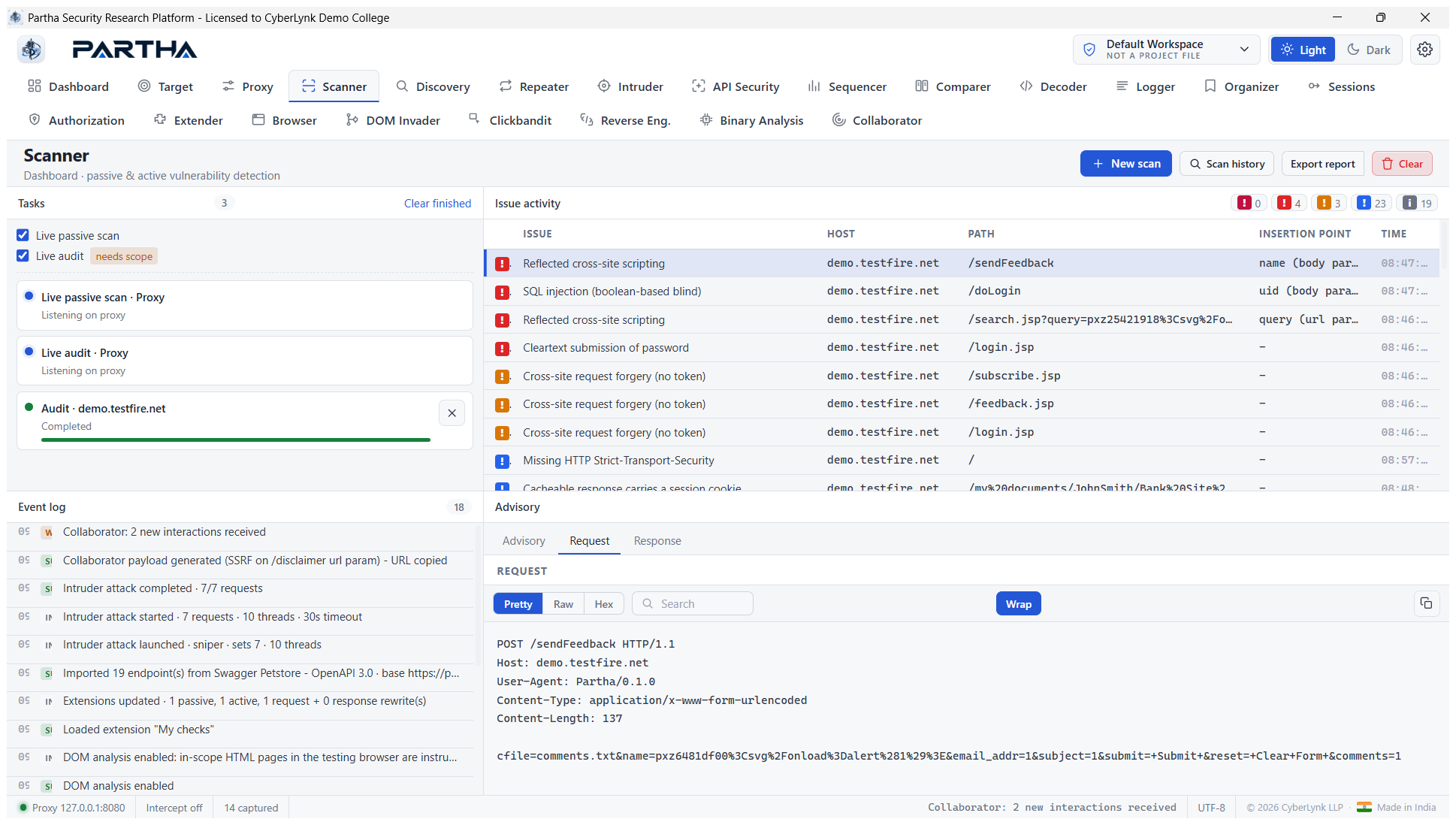1456x825 pixels.
Task: Select Cleartext submission of password row
Action: point(962,348)
